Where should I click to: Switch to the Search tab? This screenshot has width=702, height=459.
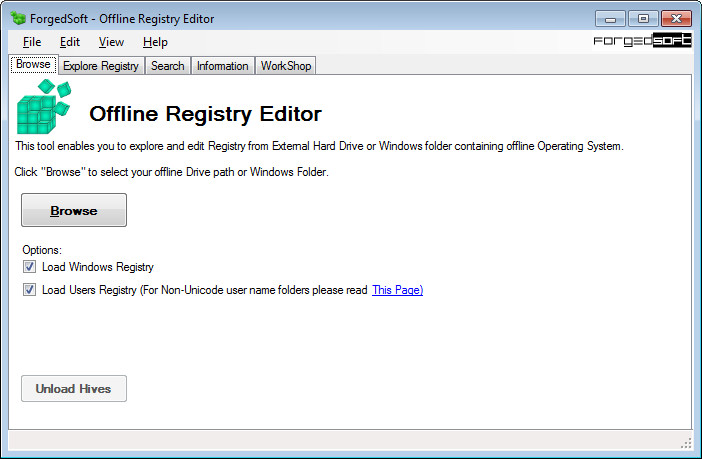click(x=167, y=66)
